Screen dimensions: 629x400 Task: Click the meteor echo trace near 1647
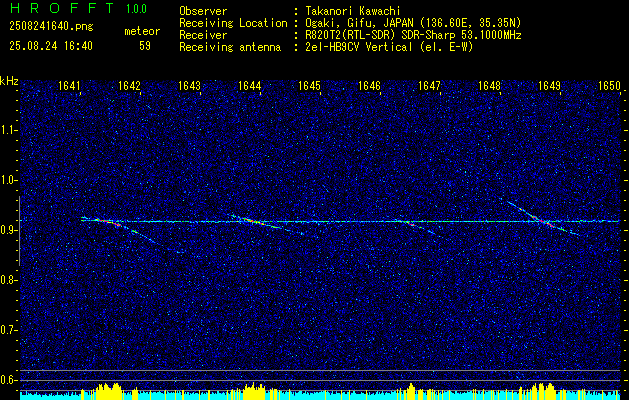tap(417, 227)
